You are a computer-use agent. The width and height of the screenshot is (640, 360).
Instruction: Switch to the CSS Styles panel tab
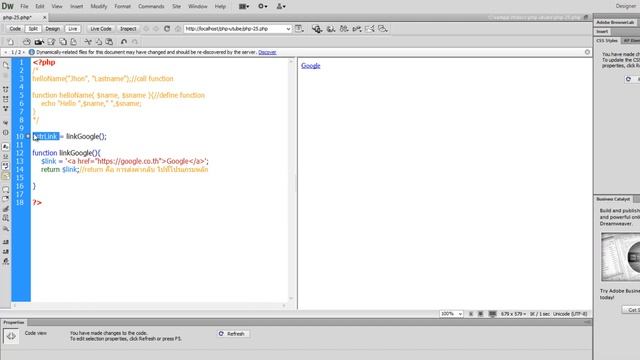tap(607, 41)
